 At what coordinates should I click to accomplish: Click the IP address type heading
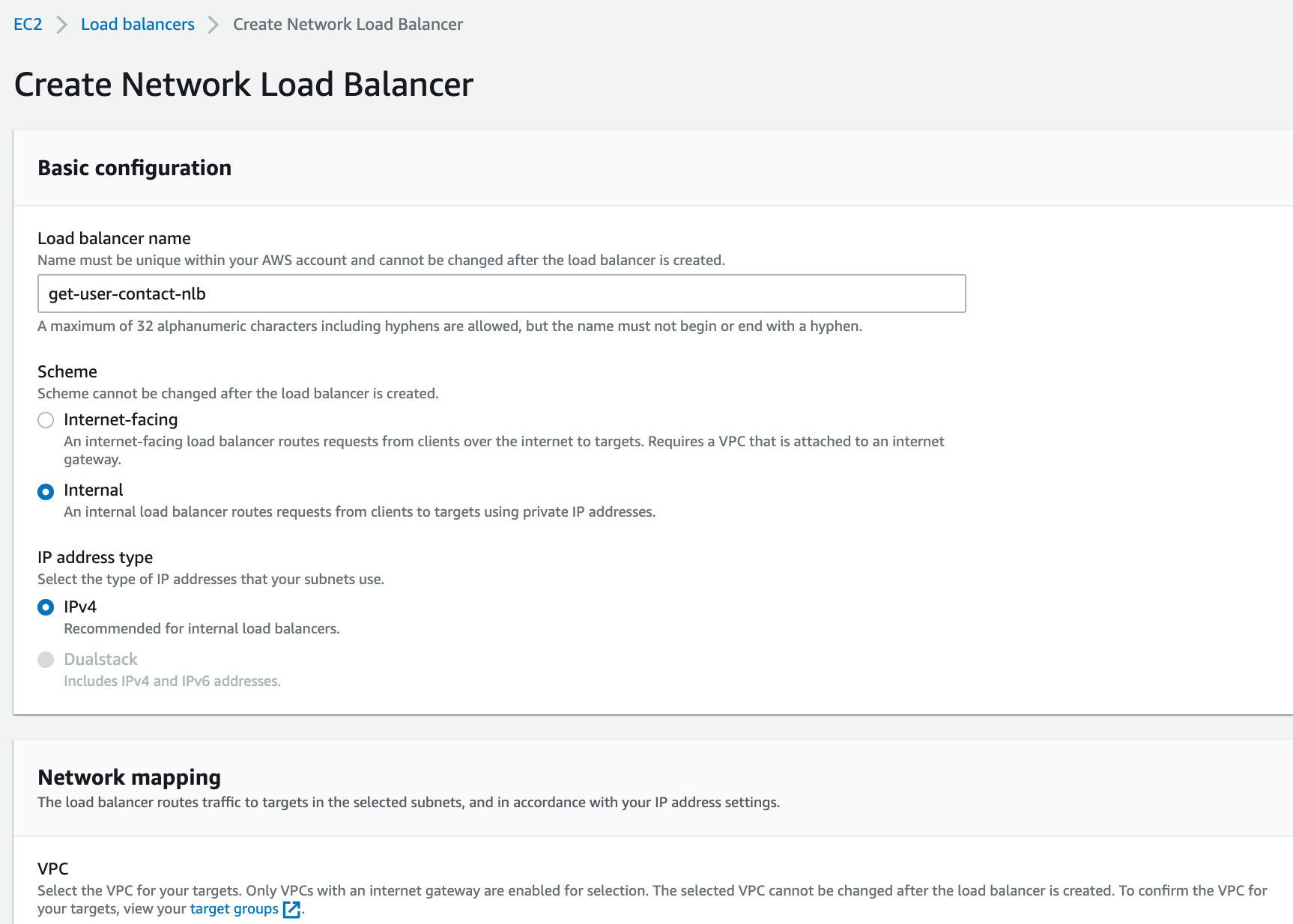point(95,557)
